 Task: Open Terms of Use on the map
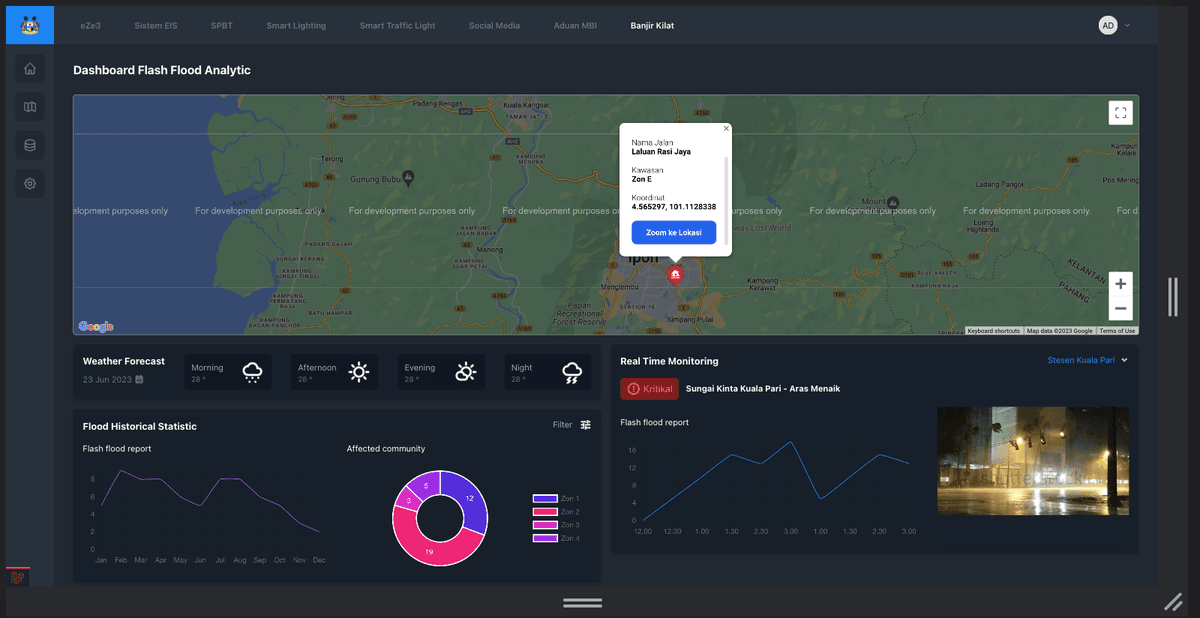(x=1117, y=329)
